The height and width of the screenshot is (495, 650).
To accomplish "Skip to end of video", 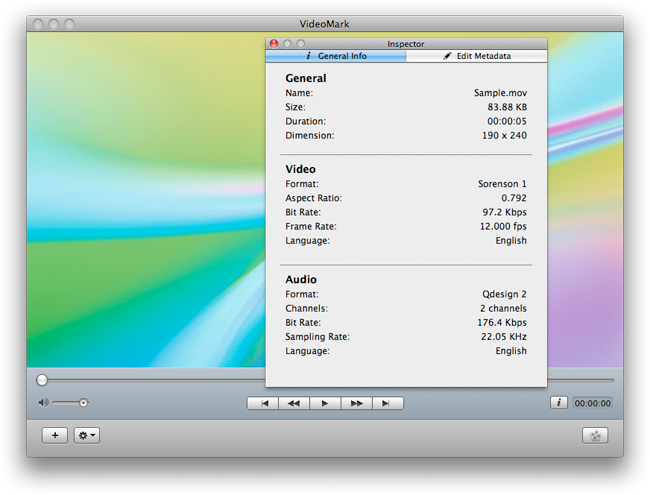I will coord(387,403).
